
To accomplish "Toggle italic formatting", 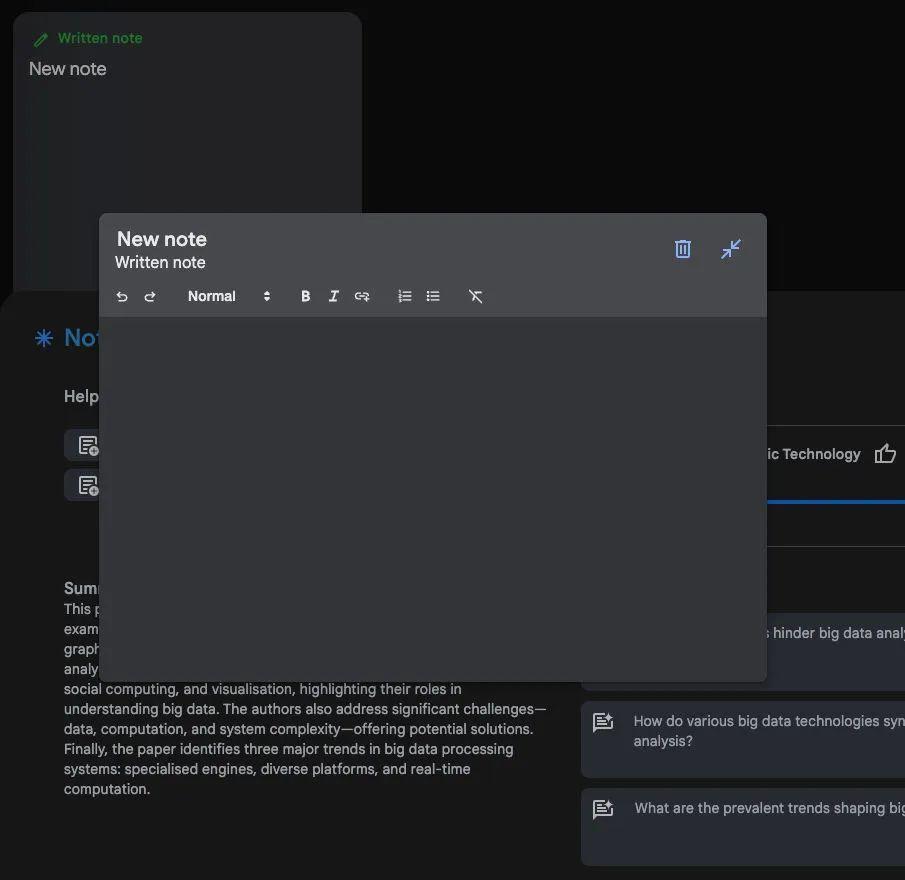I will pos(333,296).
